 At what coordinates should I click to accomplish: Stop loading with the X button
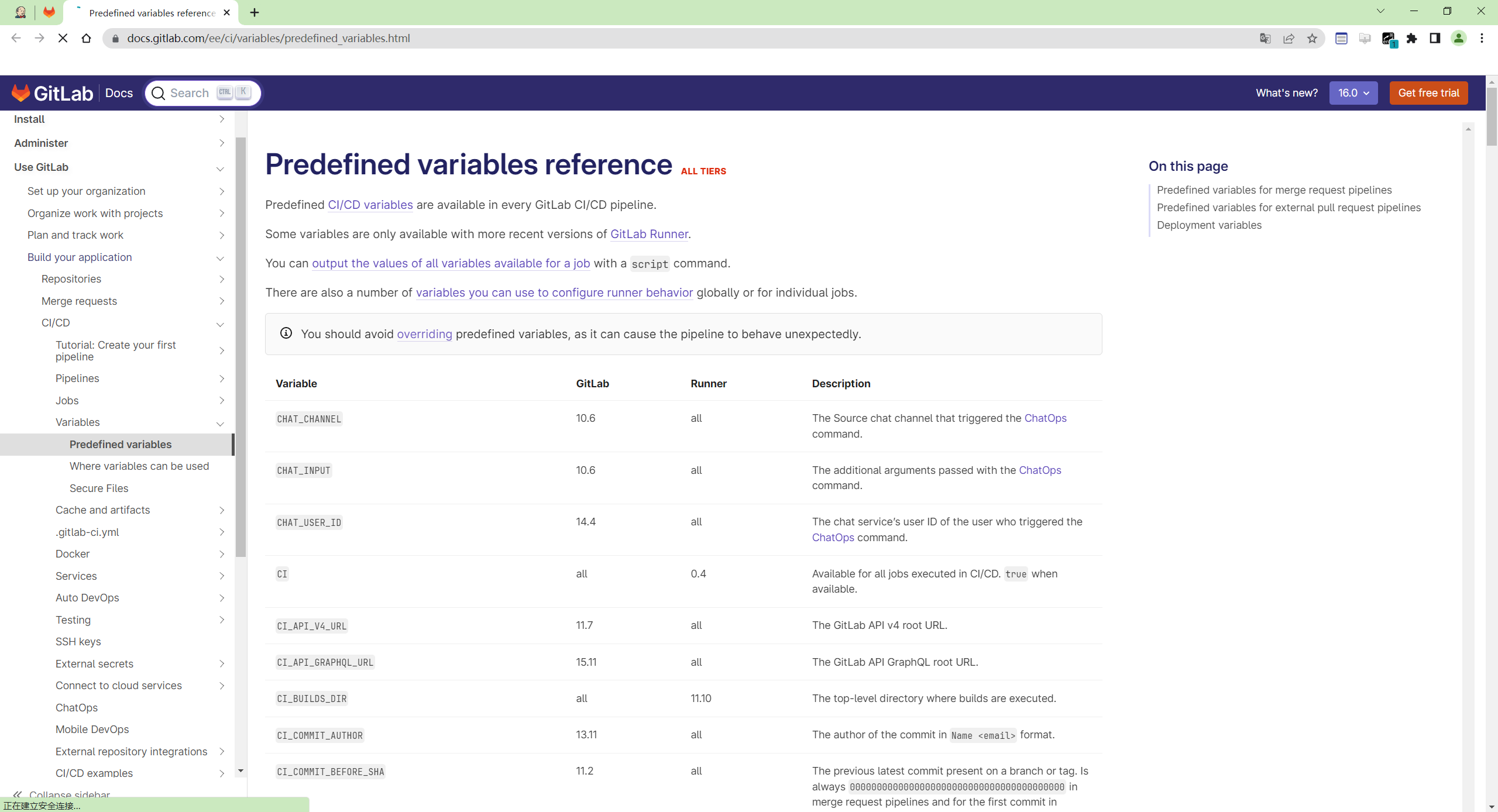63,39
